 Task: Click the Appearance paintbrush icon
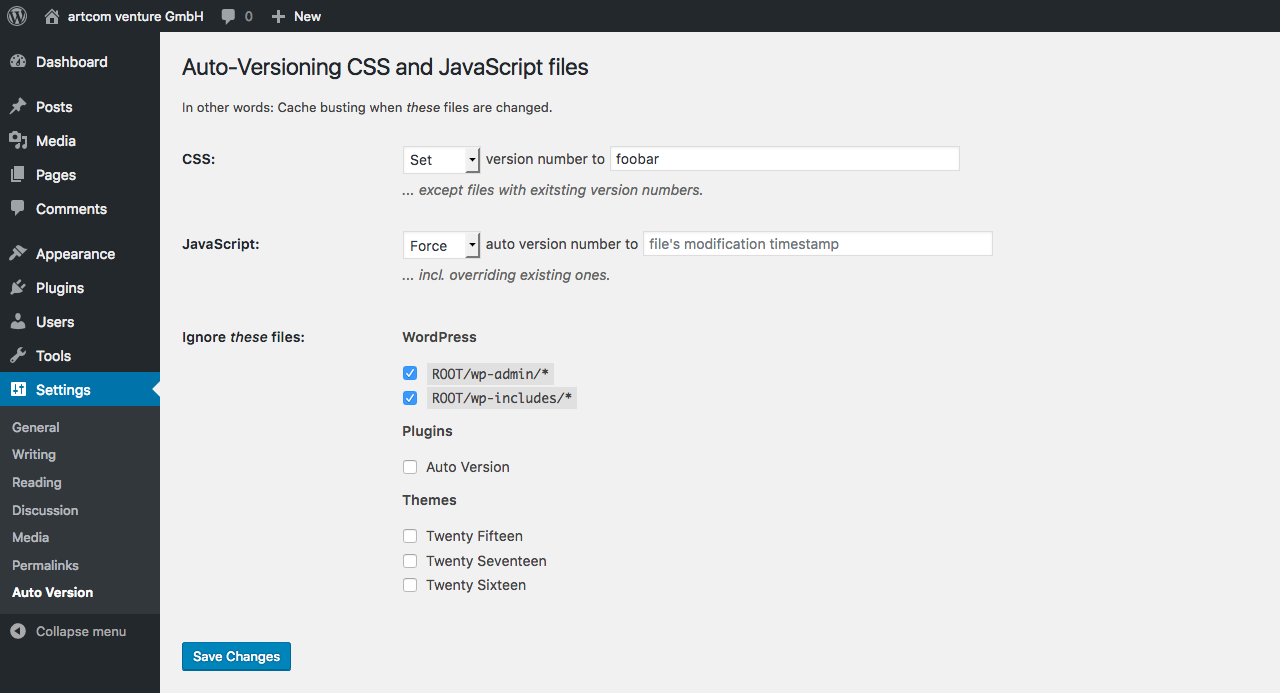18,254
